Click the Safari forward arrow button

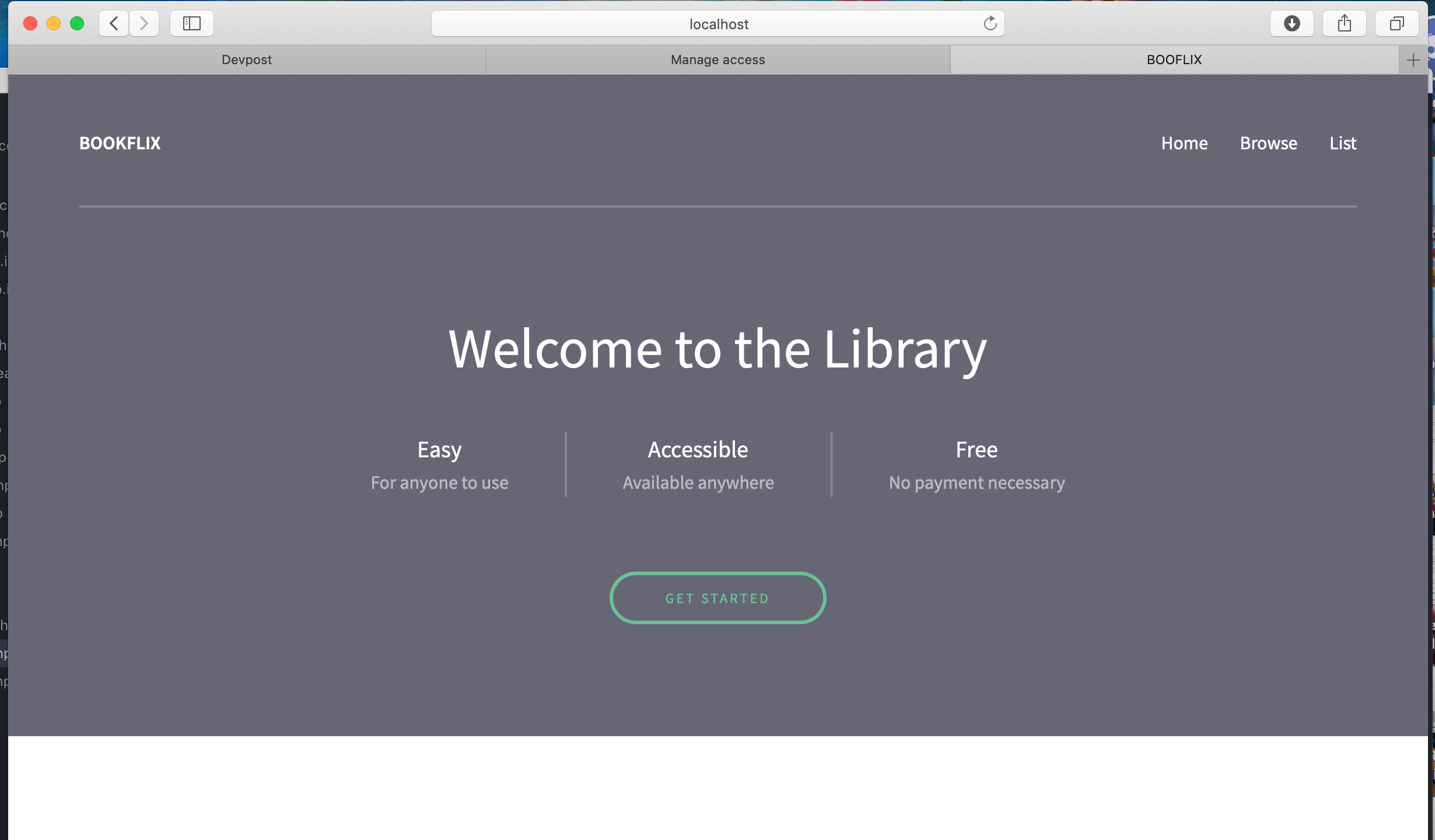[x=144, y=23]
